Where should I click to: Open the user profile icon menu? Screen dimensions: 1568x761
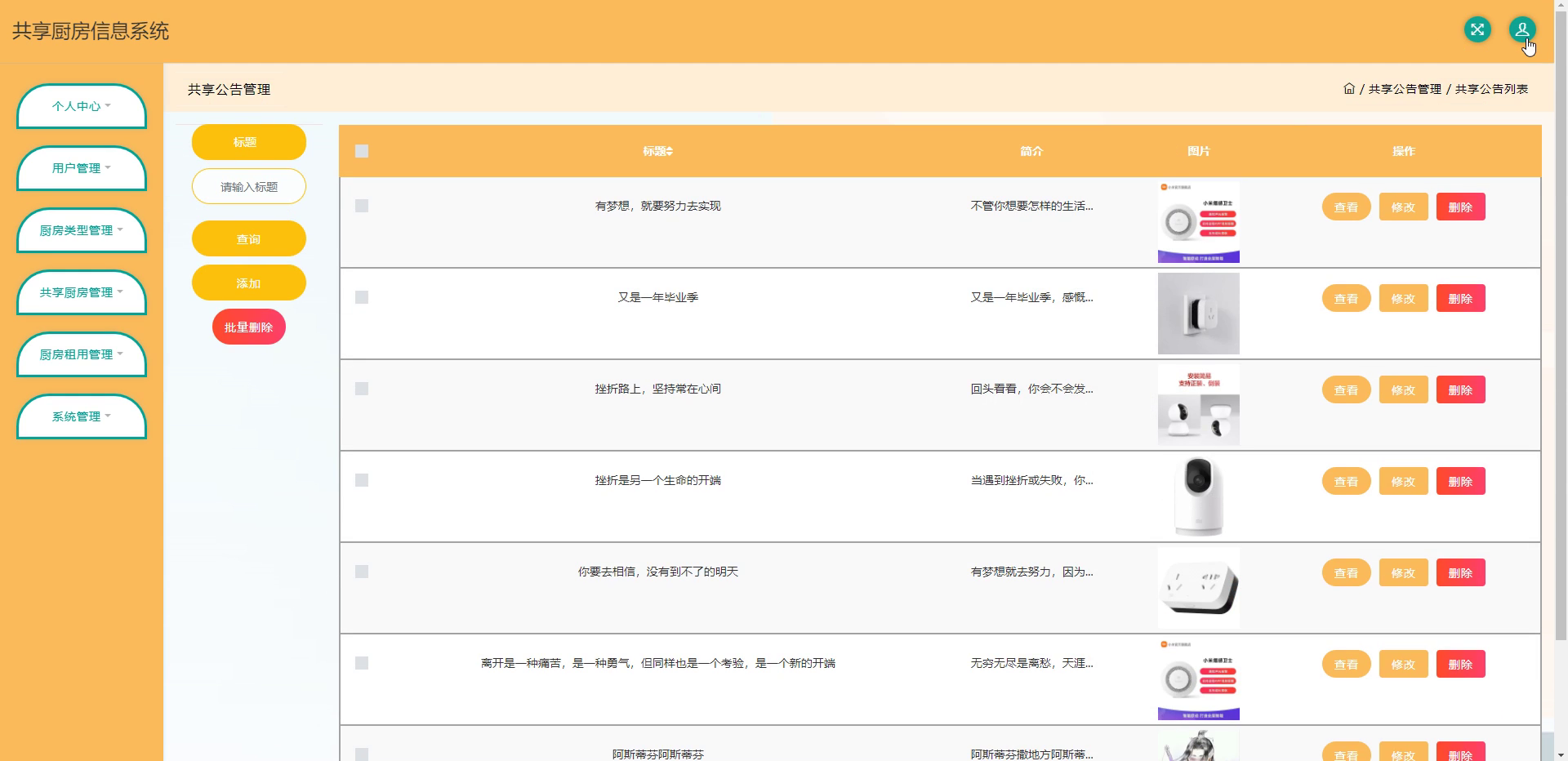pyautogui.click(x=1521, y=30)
